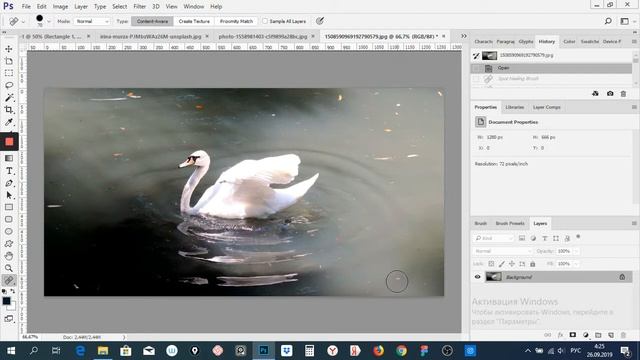Viewport: 640px width, 360px height.
Task: Click the History snapshot thumbnail
Action: [489, 56]
